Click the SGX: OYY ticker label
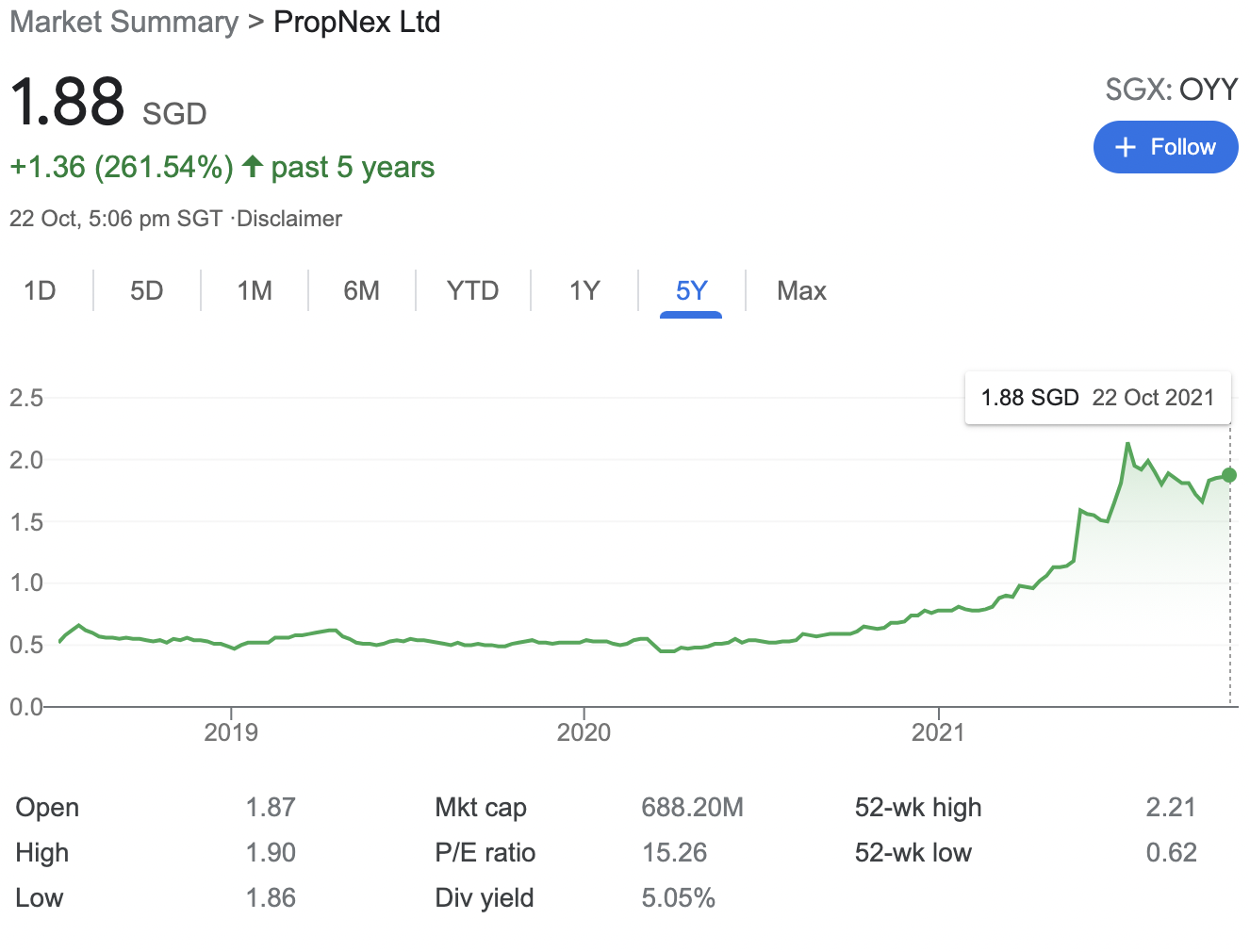Viewport: 1250px width, 952px height. tap(1171, 90)
